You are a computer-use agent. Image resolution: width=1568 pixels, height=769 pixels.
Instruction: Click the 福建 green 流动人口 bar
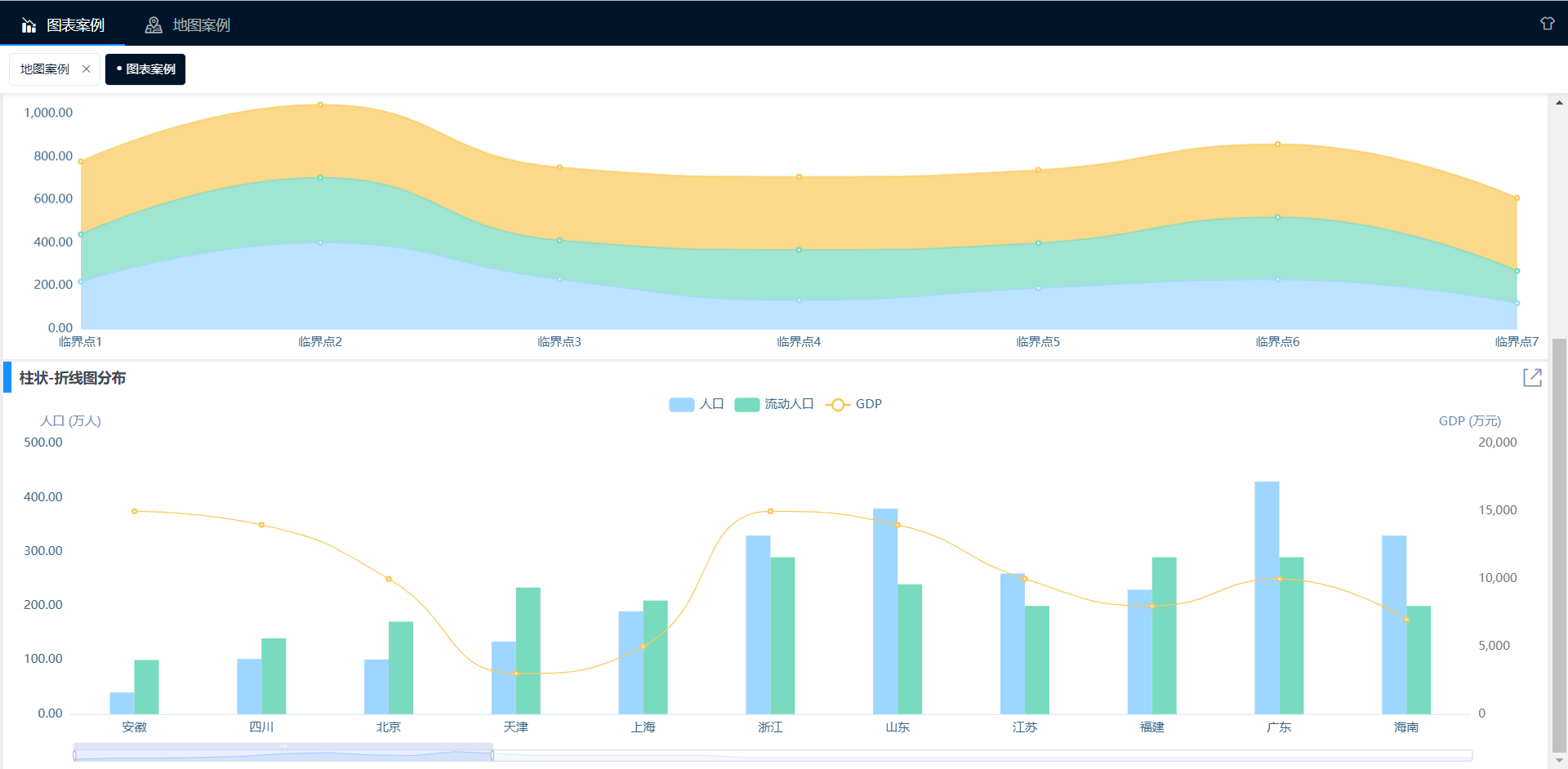click(x=1164, y=636)
